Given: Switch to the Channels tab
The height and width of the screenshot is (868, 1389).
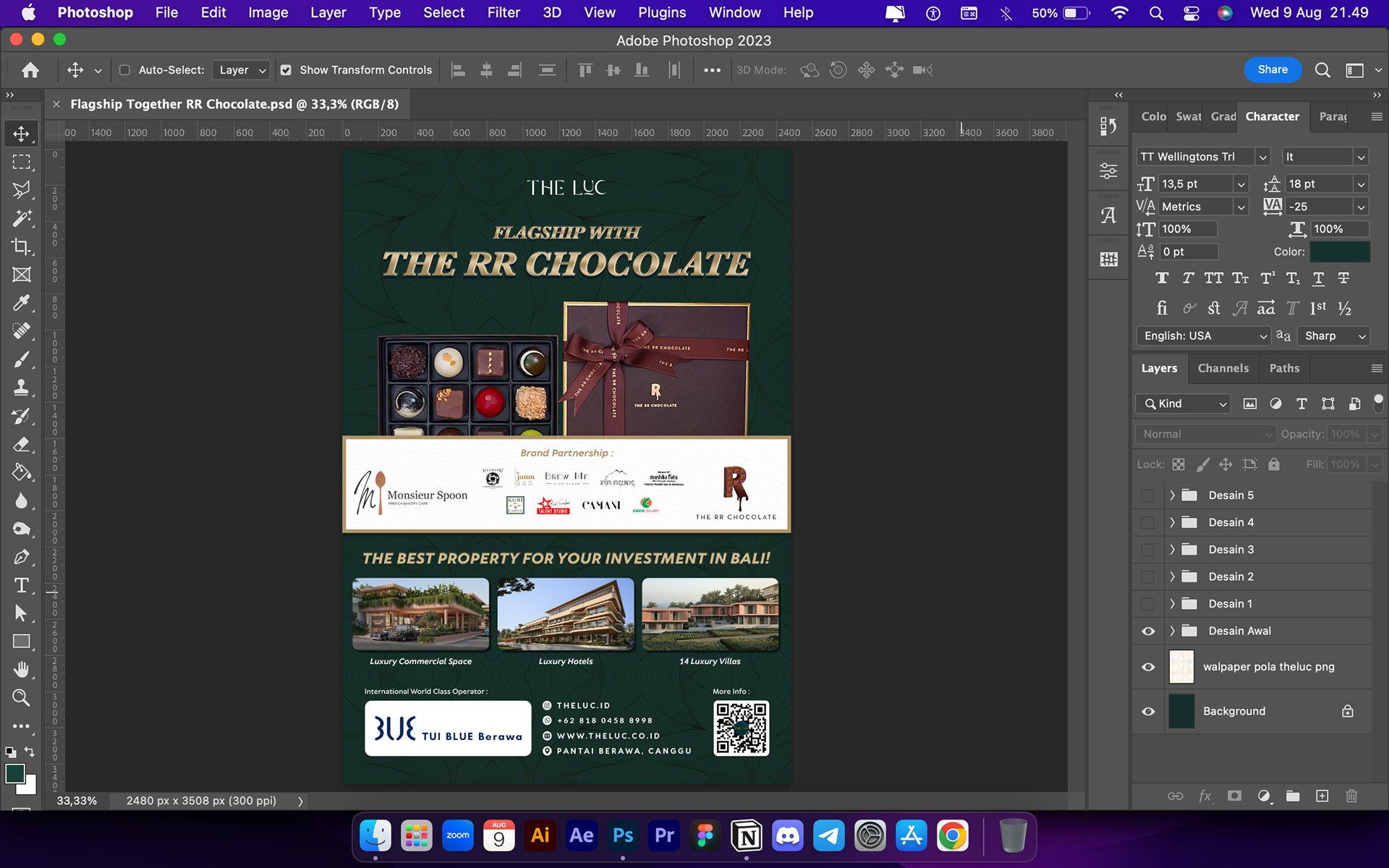Looking at the screenshot, I should [x=1223, y=368].
